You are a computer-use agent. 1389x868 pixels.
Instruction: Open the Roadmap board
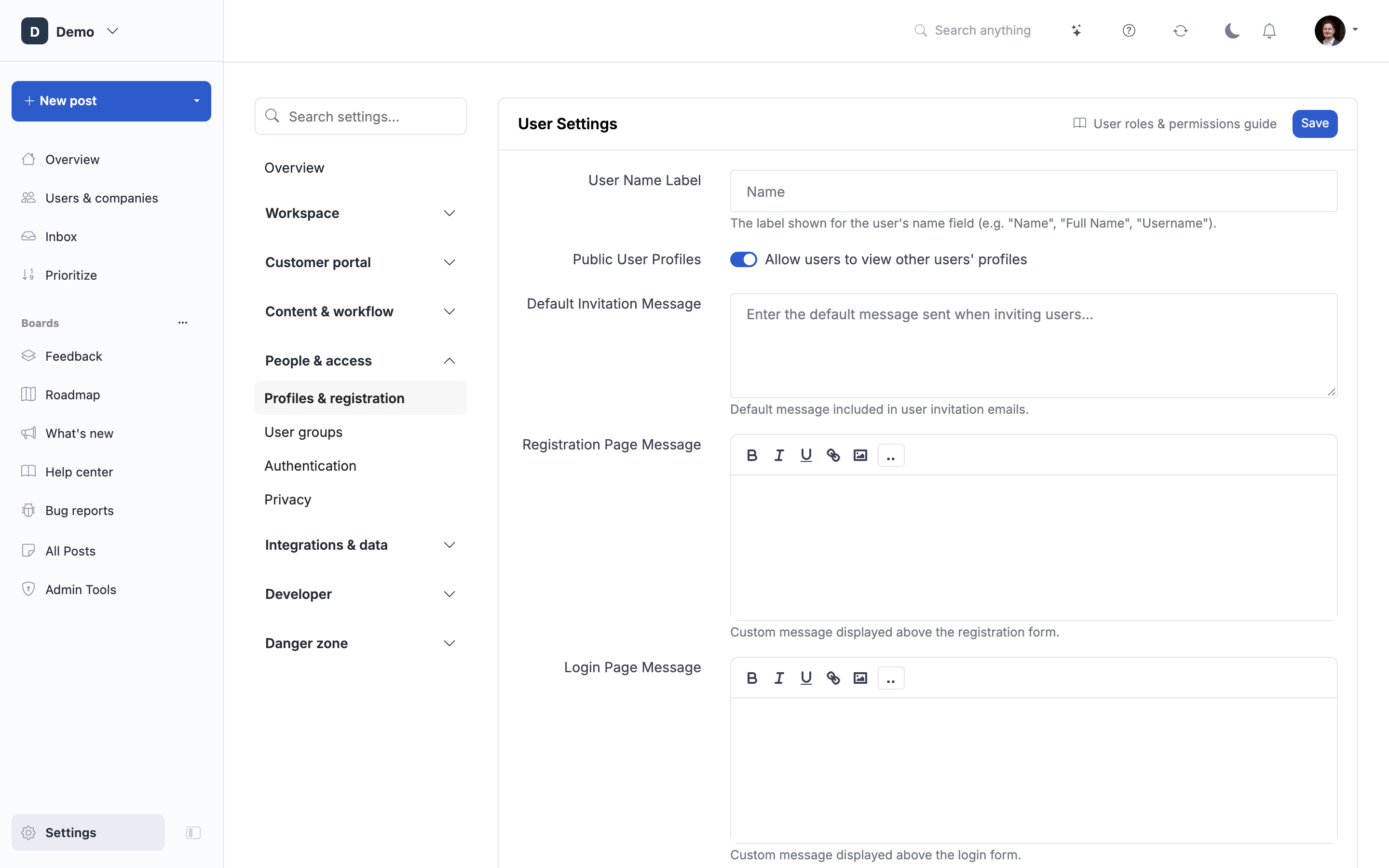click(x=73, y=394)
